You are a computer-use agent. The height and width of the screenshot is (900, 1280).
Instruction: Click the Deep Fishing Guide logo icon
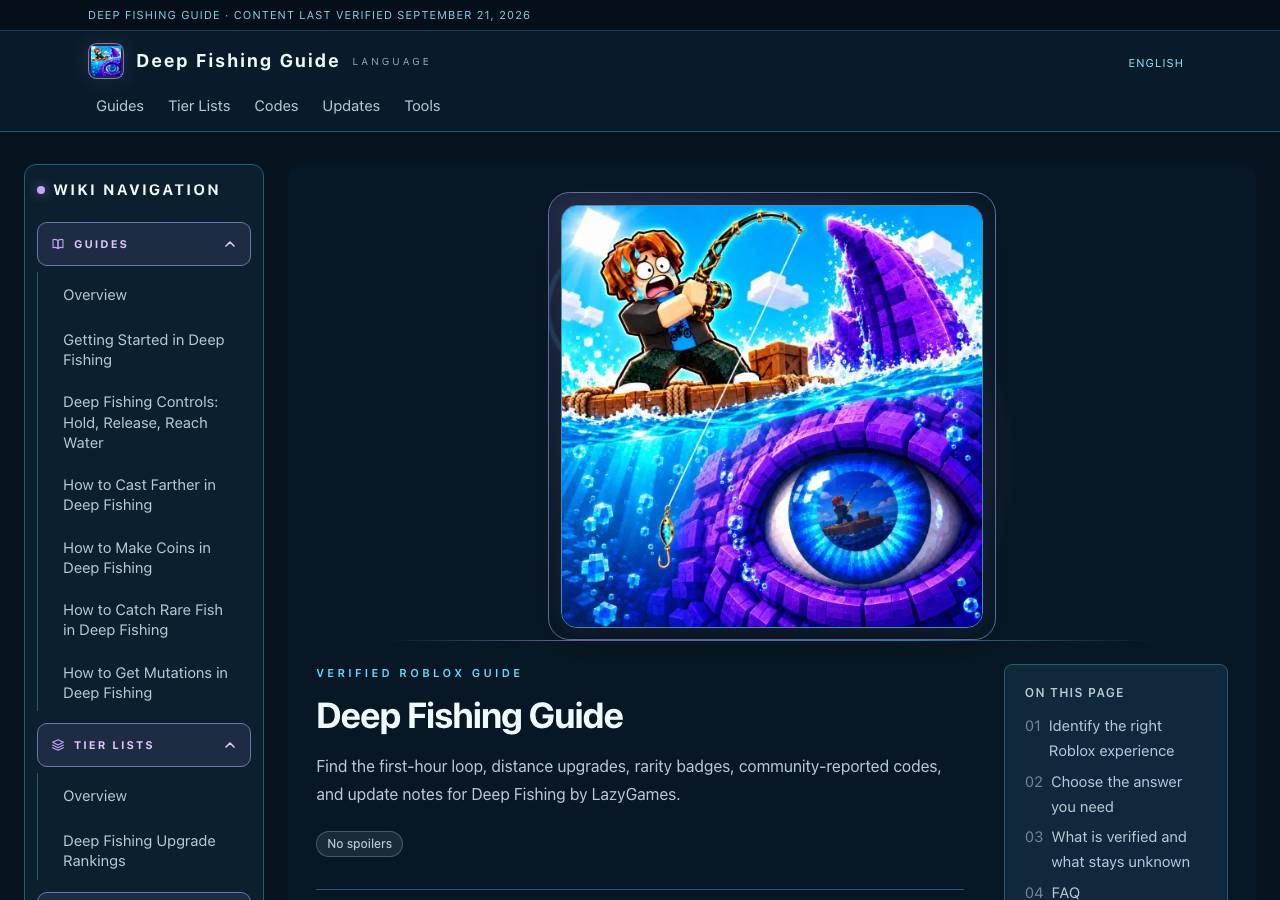click(106, 61)
